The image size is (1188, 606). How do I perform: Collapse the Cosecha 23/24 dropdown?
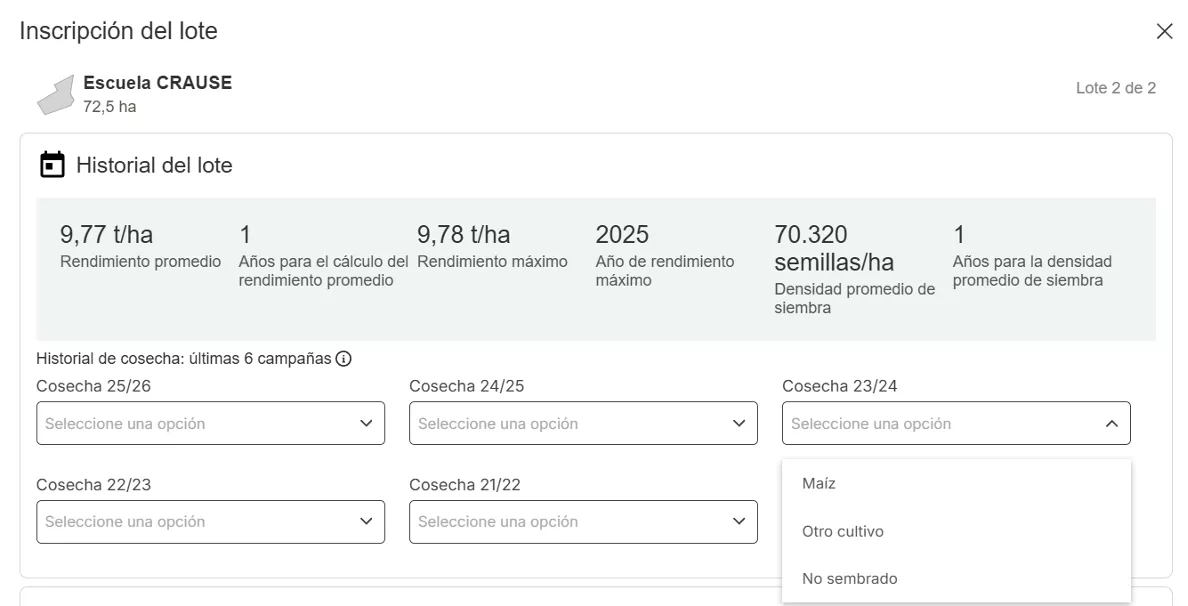956,423
